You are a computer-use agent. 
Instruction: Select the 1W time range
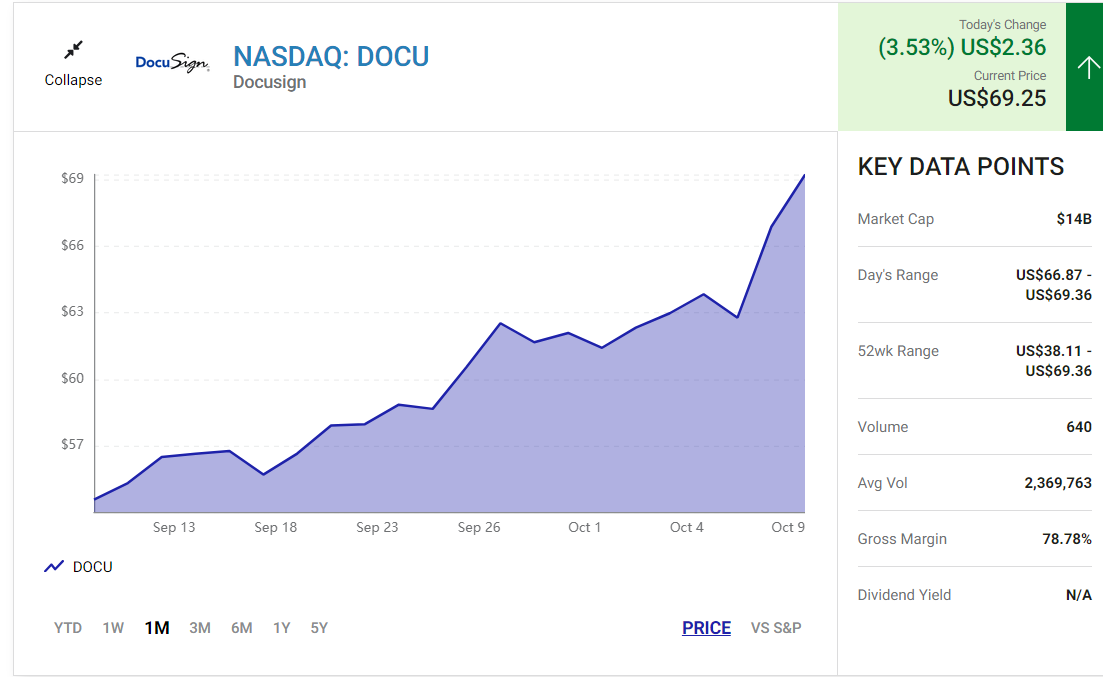[113, 628]
